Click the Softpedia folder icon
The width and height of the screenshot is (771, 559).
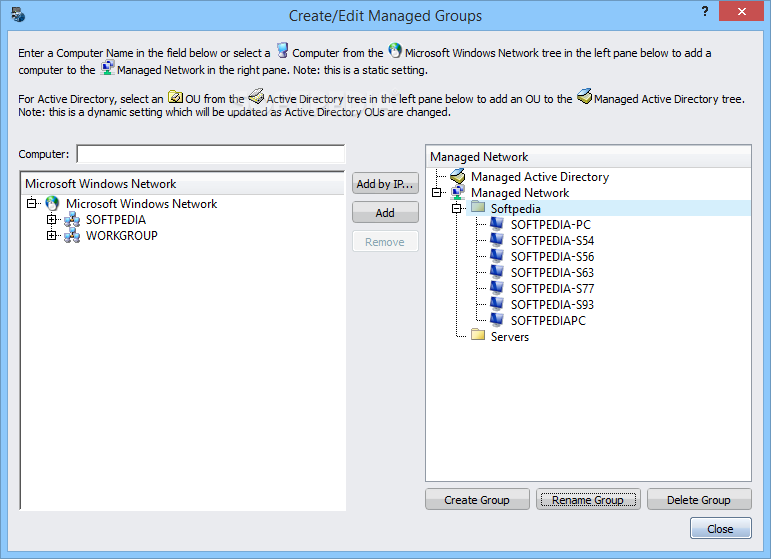[x=478, y=207]
